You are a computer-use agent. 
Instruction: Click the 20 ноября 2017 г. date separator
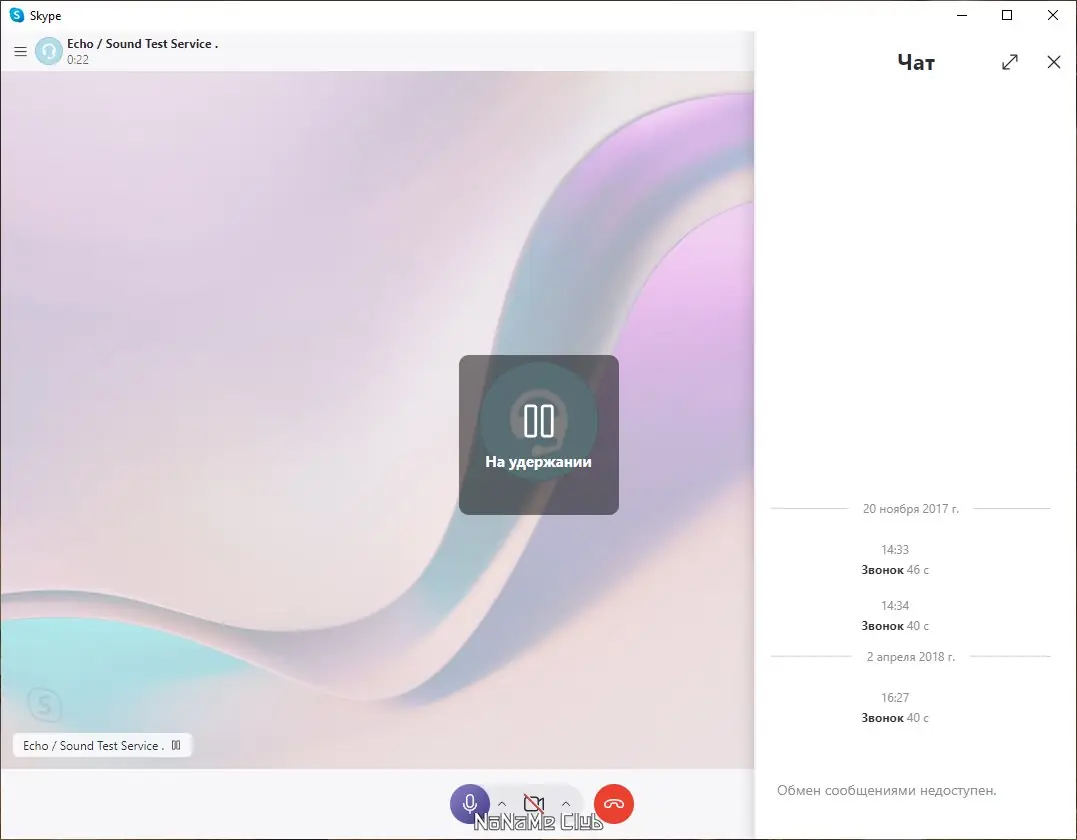tap(911, 509)
